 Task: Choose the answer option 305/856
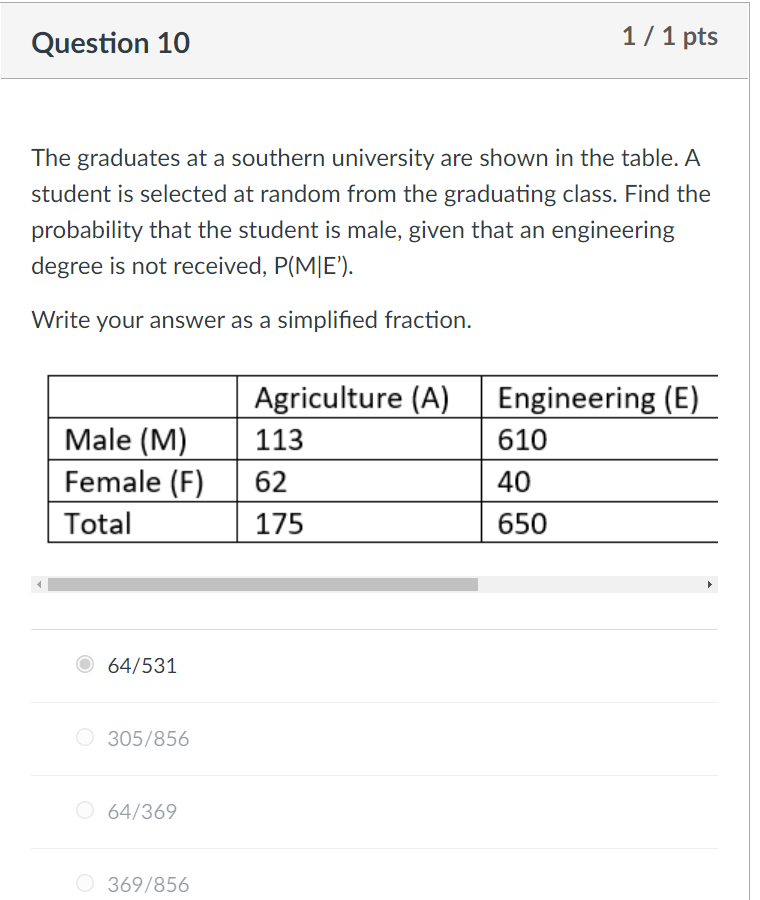coord(85,737)
